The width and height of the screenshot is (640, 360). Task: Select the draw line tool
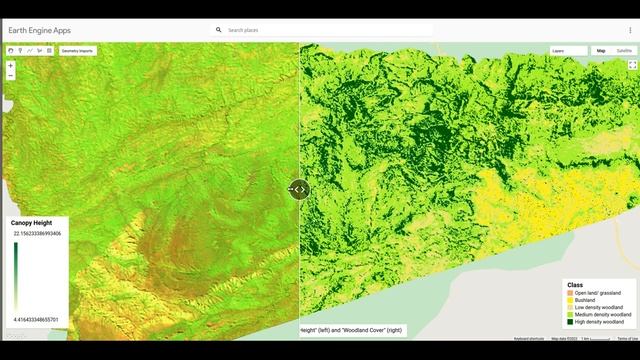point(30,51)
